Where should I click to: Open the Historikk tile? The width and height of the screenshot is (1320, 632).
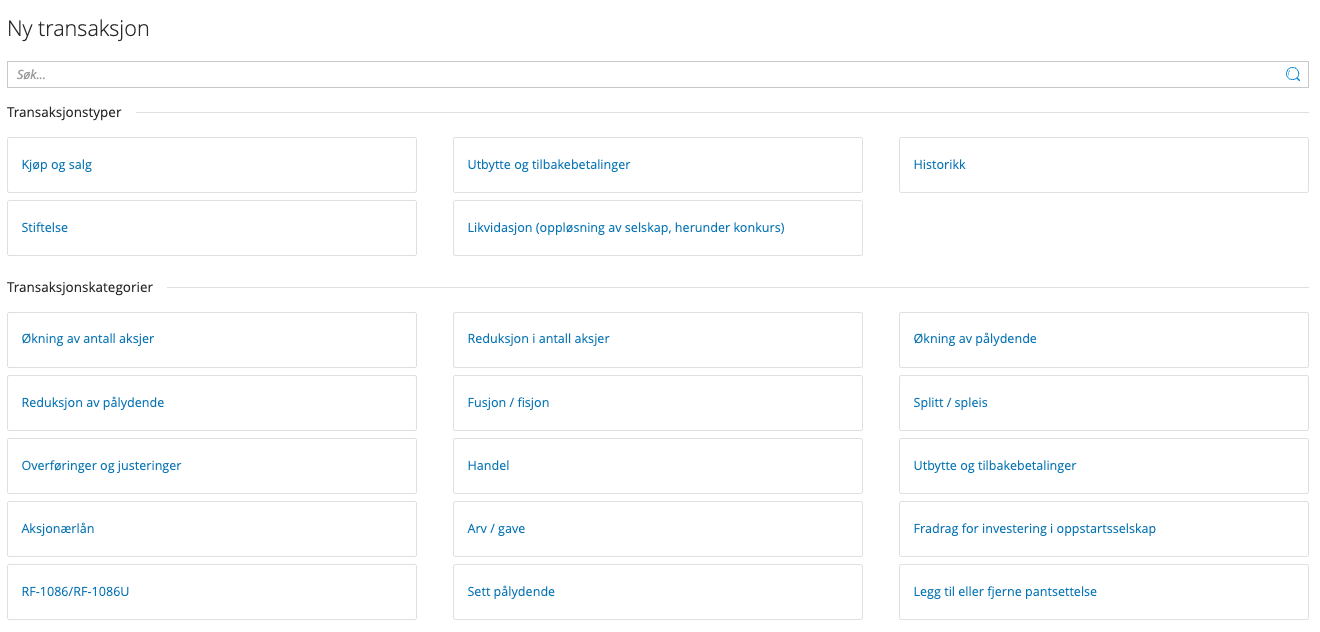point(1103,165)
